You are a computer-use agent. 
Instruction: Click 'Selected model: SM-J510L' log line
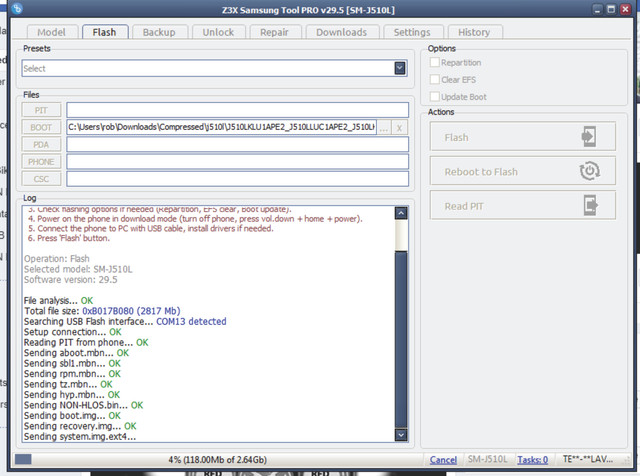click(x=78, y=269)
